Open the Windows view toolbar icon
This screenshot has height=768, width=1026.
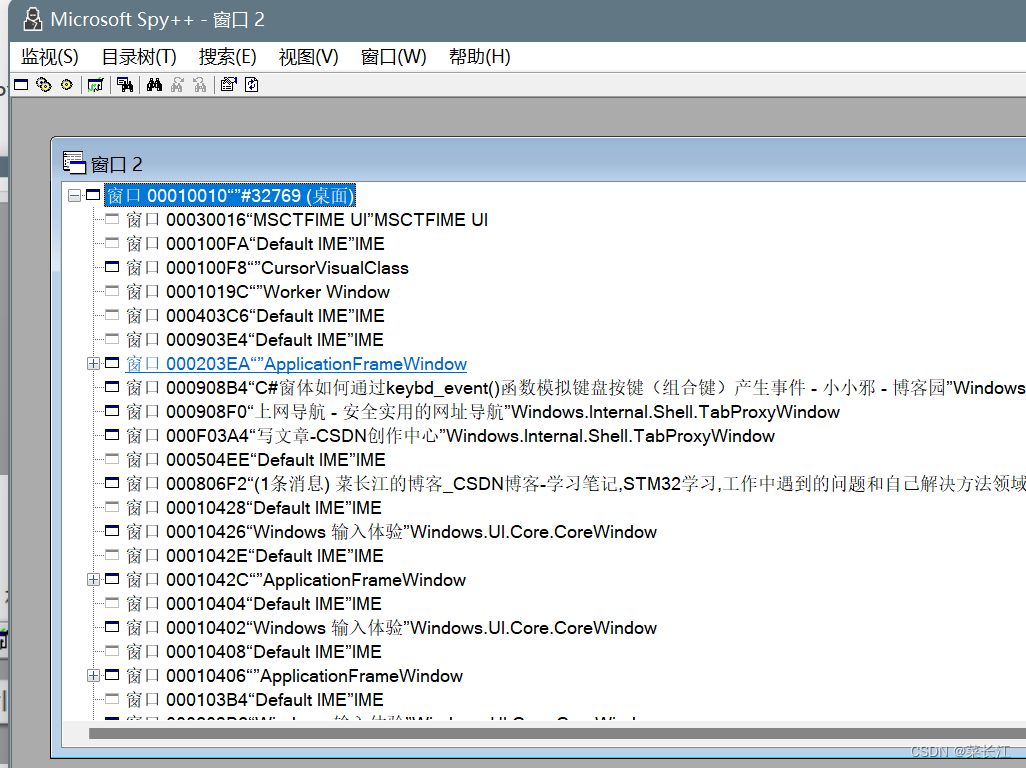(22, 85)
